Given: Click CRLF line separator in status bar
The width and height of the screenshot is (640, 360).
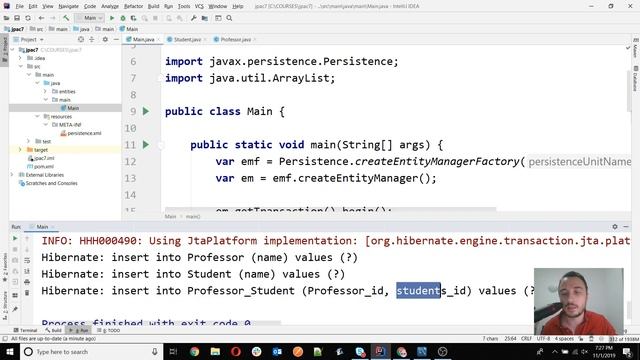Looking at the screenshot, I should tap(526, 339).
